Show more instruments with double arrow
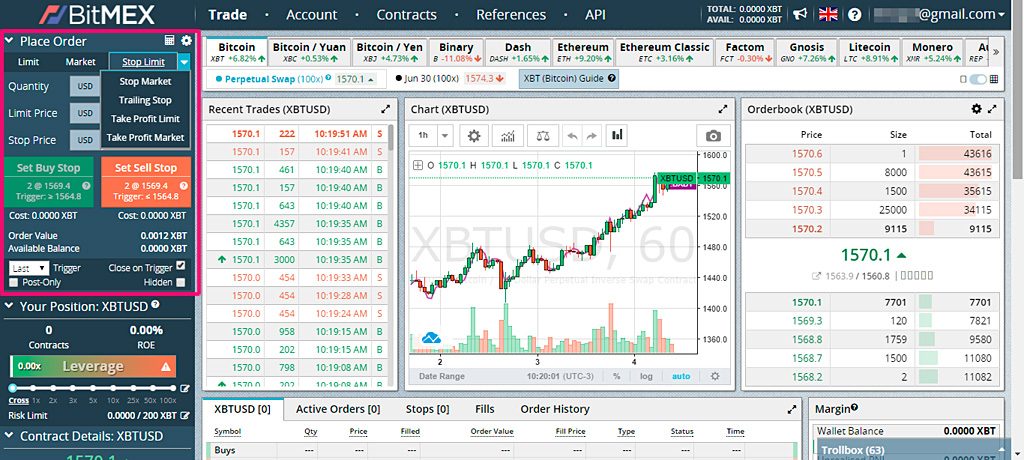1024x460 pixels. (x=996, y=52)
